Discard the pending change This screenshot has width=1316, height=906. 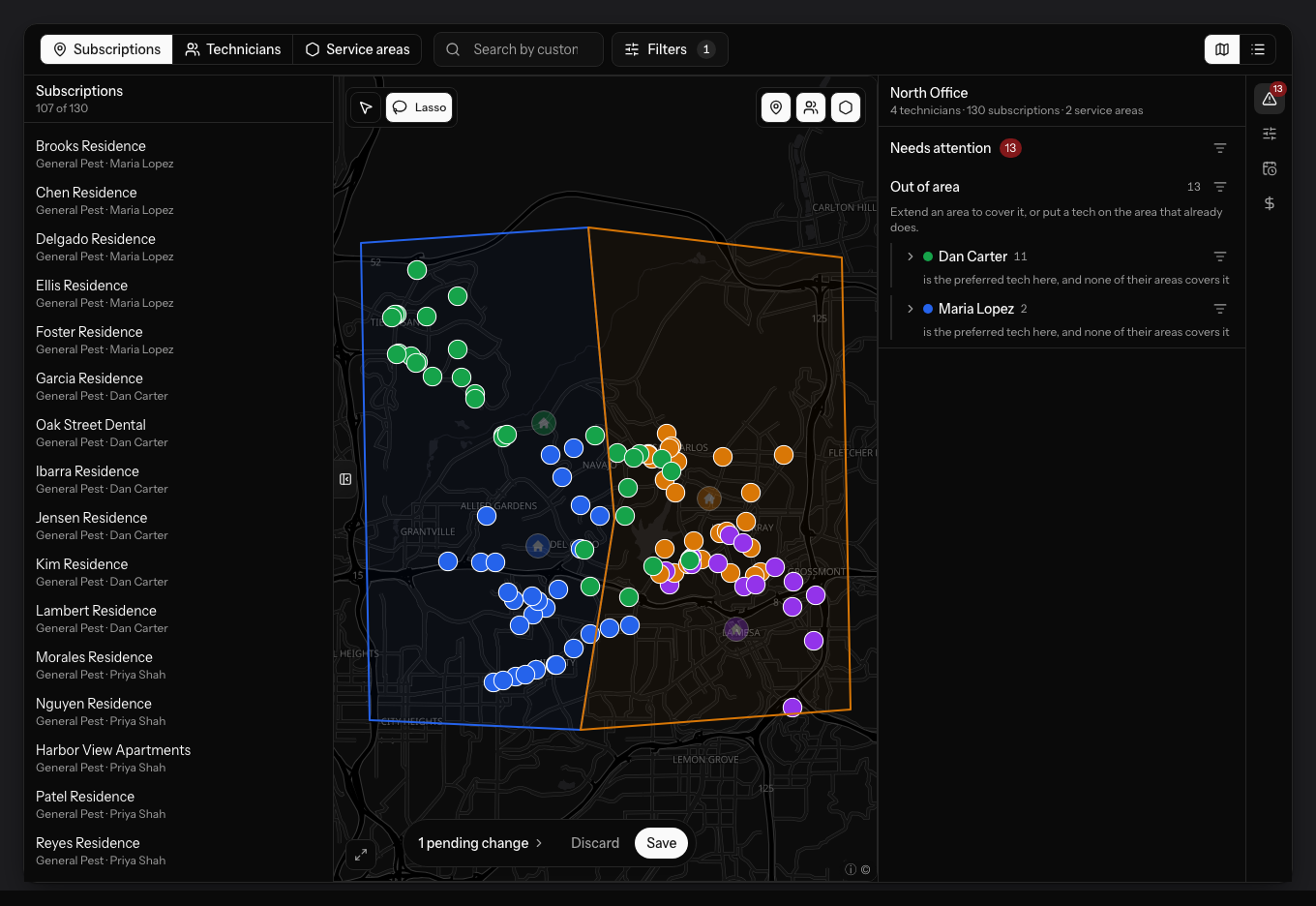click(595, 843)
